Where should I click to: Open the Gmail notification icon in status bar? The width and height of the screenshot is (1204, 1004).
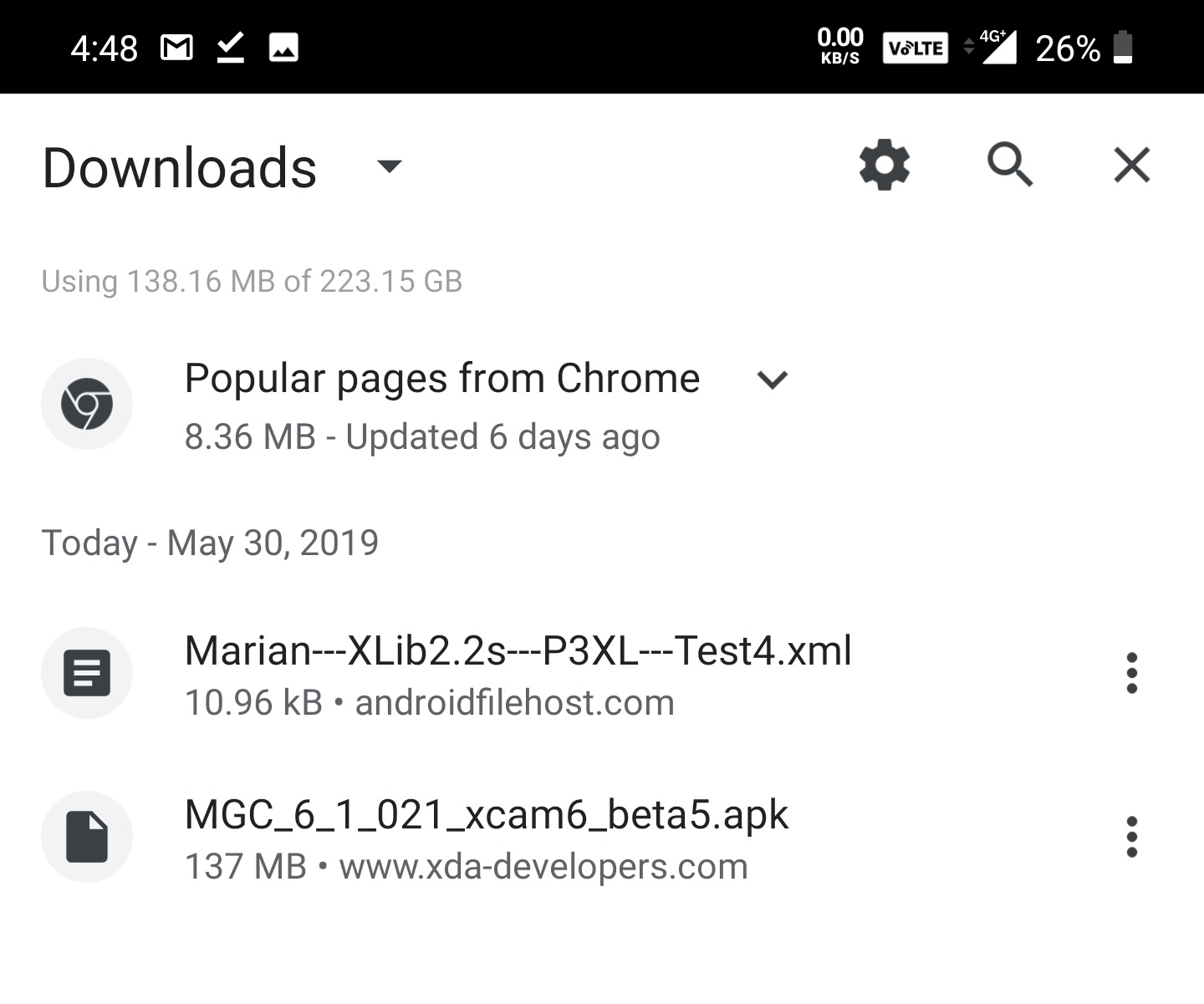pos(177,47)
